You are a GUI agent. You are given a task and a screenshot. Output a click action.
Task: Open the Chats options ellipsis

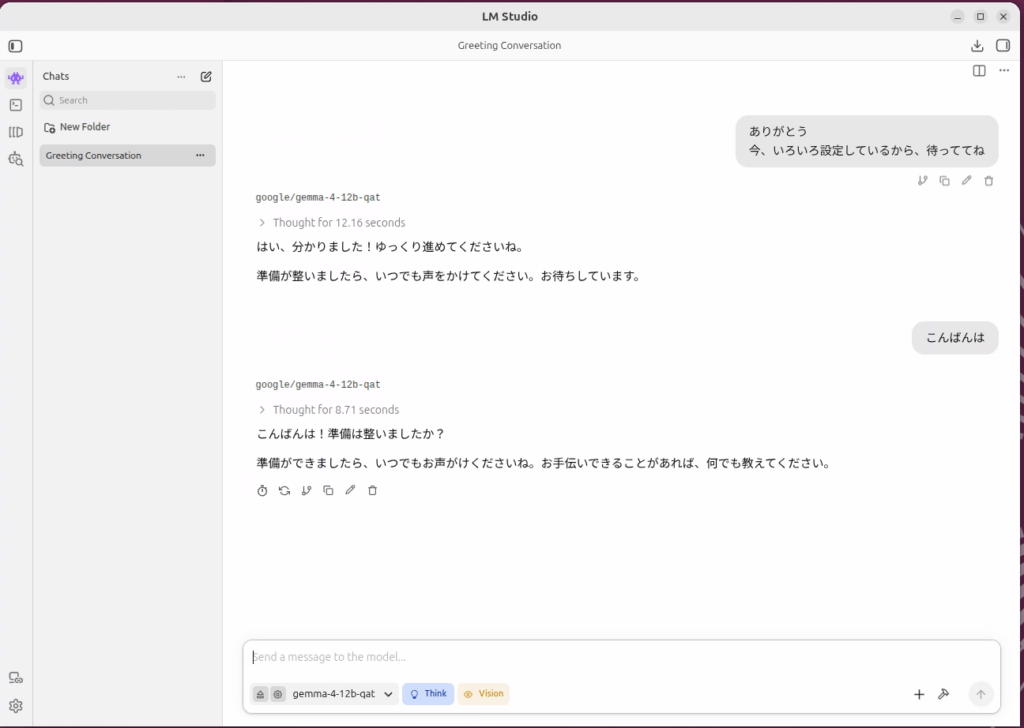(182, 76)
